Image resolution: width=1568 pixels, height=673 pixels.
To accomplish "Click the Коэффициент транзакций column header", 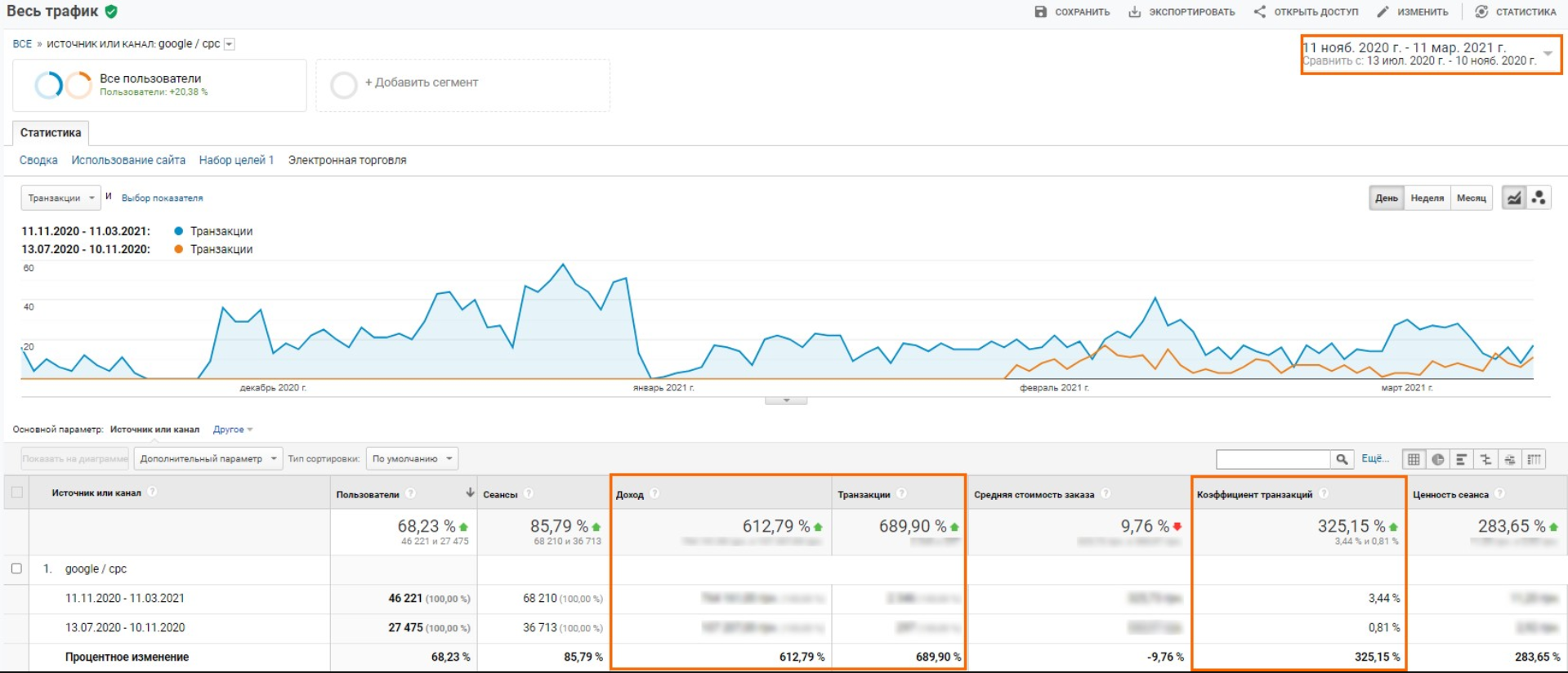I will [x=1255, y=494].
